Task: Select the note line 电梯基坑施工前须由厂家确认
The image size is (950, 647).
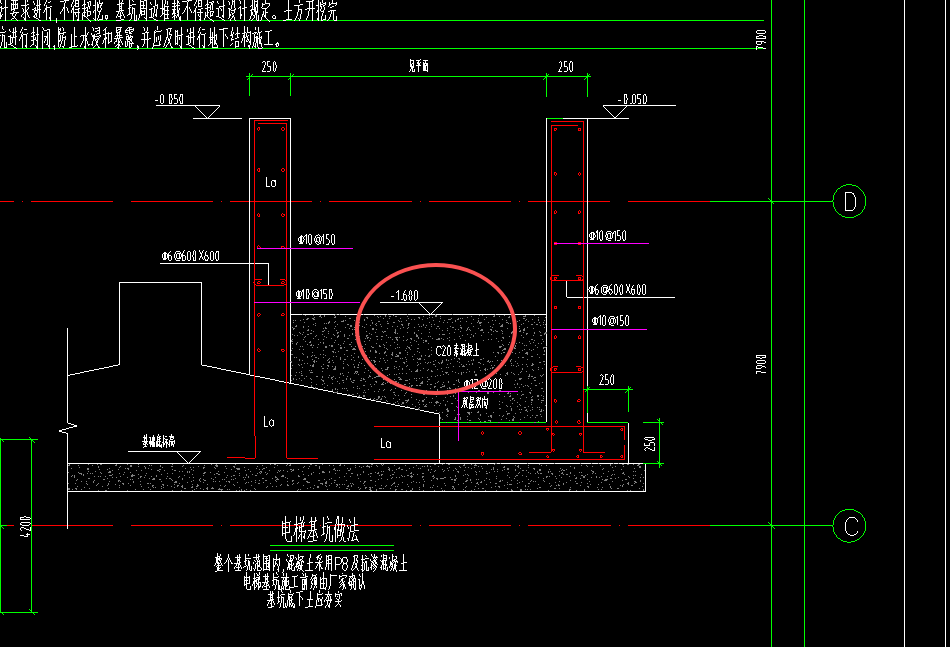Action: tap(304, 582)
